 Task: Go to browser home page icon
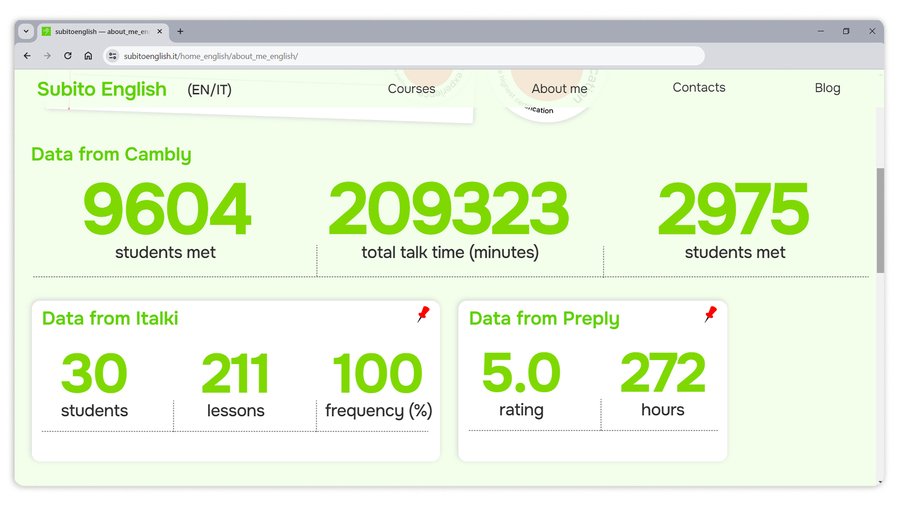tap(88, 56)
